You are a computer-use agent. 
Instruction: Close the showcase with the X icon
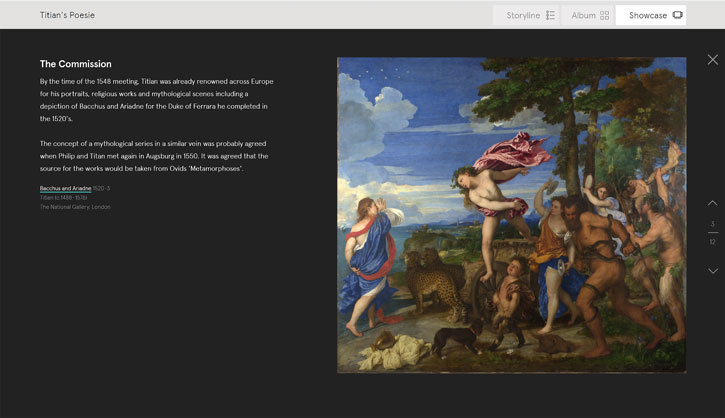[x=713, y=60]
